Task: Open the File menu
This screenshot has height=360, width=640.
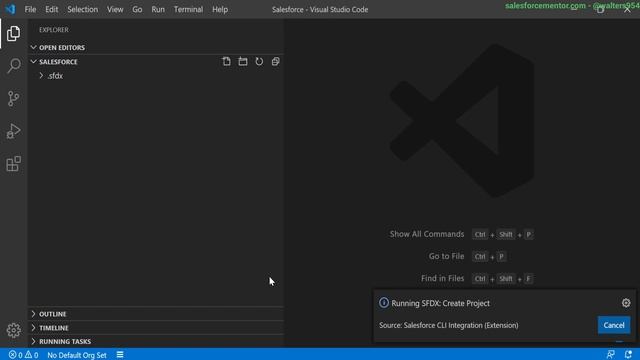Action: pos(30,9)
